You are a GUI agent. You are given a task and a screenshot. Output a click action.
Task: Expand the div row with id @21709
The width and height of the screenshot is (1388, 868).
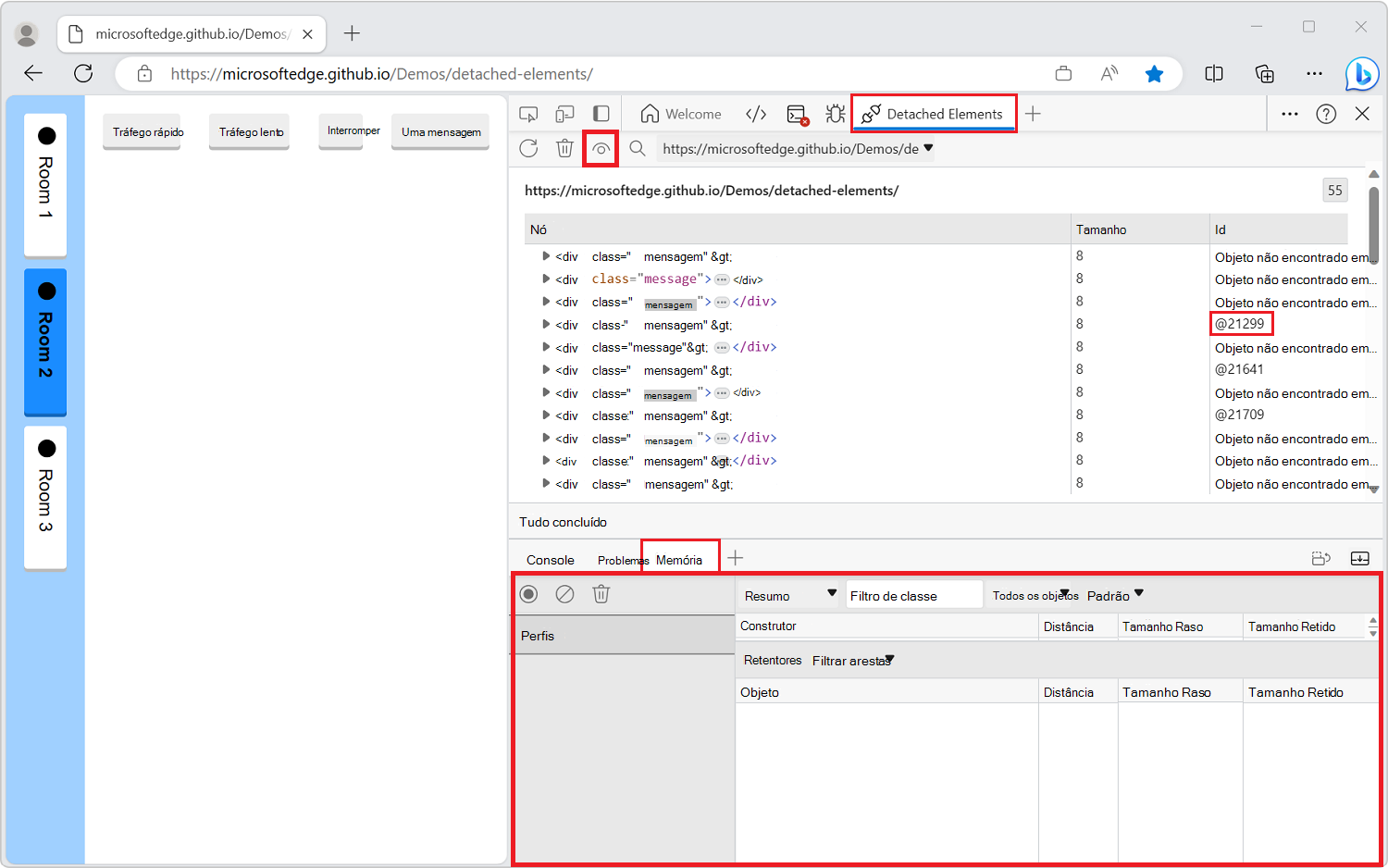(x=546, y=415)
